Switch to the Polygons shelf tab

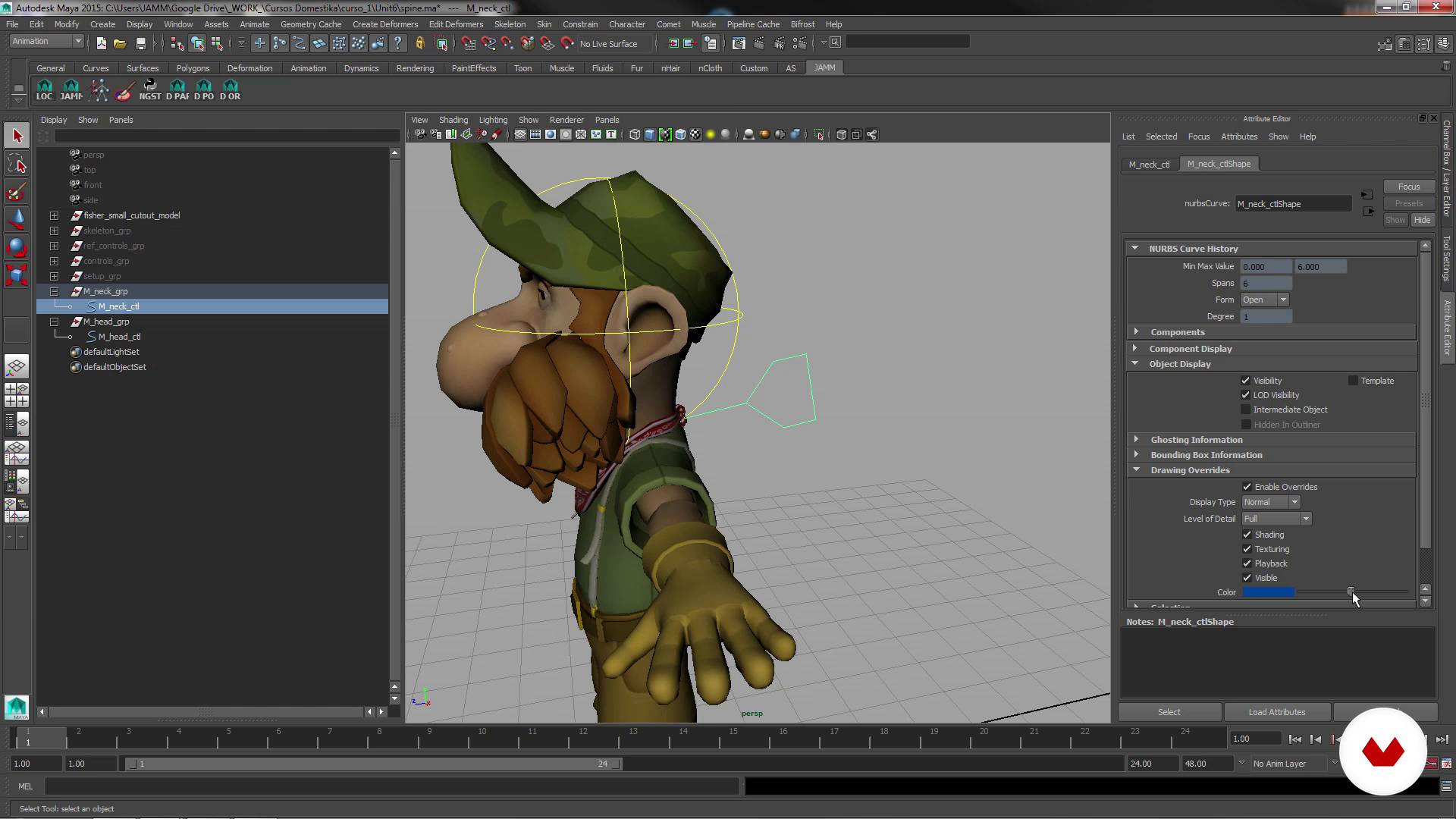(193, 68)
